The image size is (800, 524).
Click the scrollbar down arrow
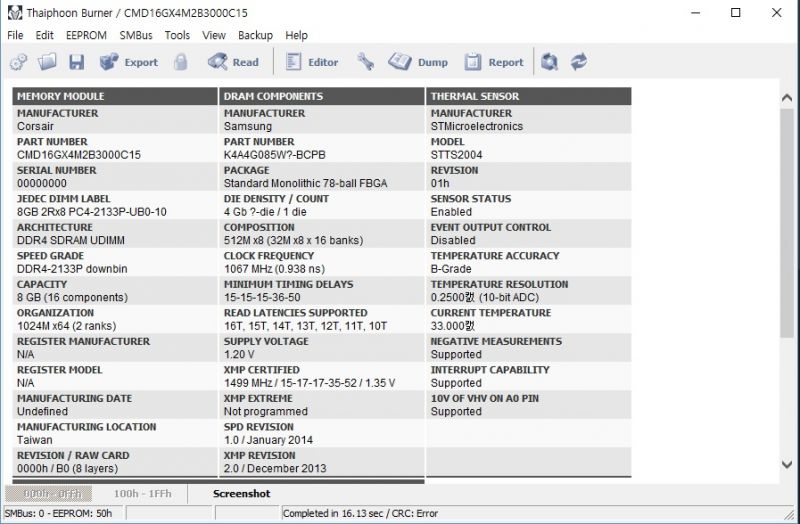coord(787,464)
